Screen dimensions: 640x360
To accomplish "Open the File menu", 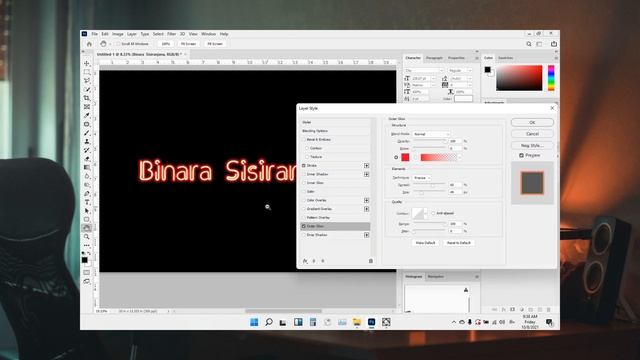I will (x=95, y=34).
